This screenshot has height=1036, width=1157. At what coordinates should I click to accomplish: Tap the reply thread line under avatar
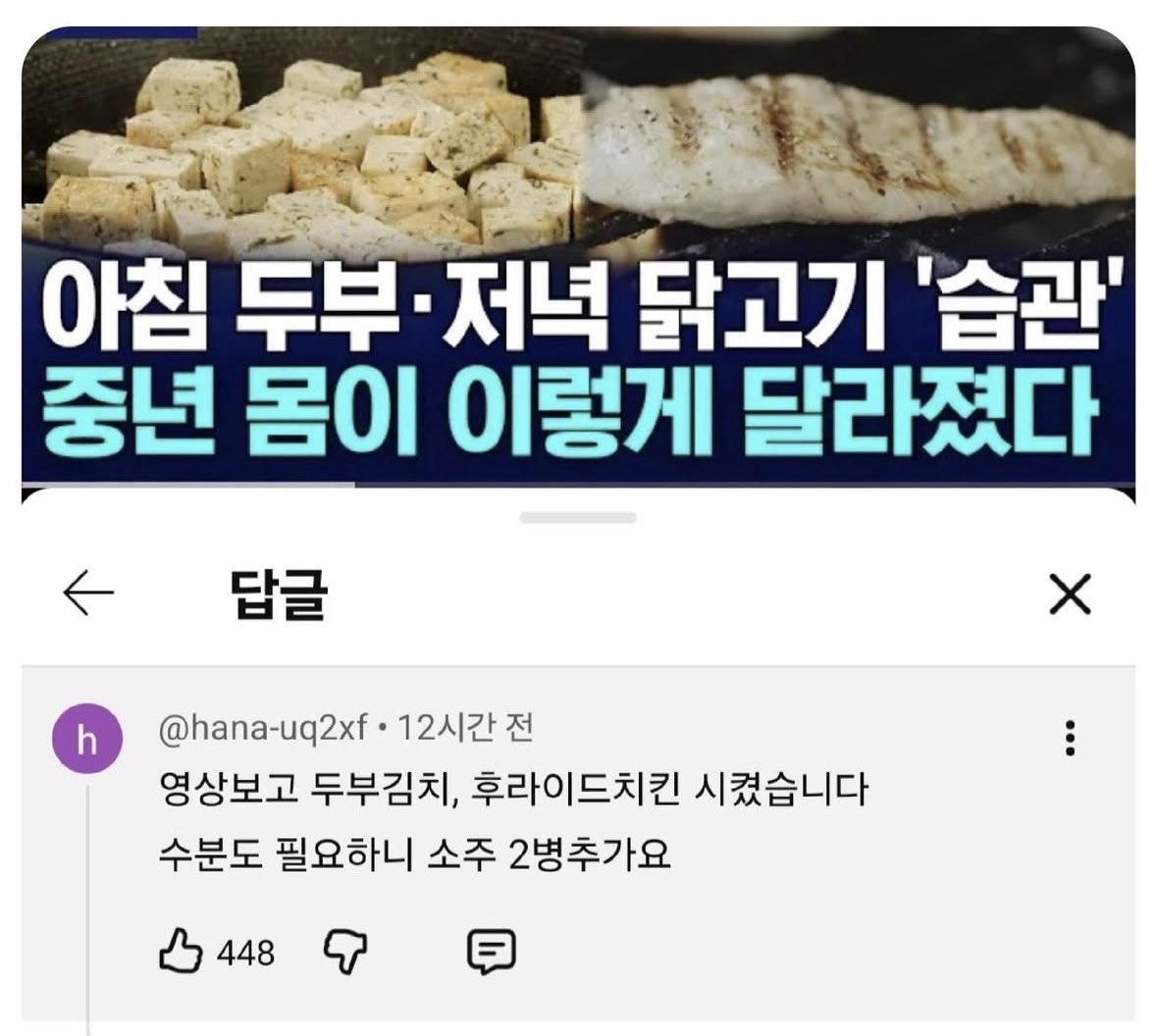coord(87,907)
